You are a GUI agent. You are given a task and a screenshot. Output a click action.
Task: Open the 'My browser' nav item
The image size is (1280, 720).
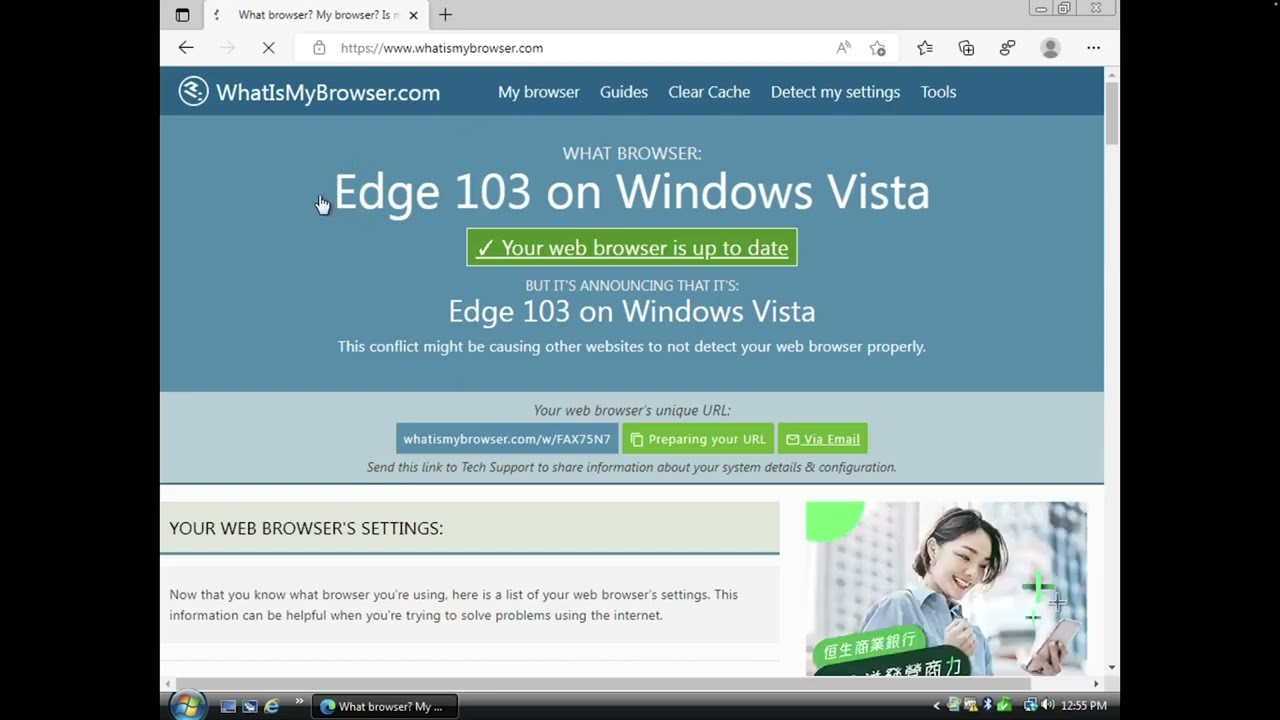539,92
